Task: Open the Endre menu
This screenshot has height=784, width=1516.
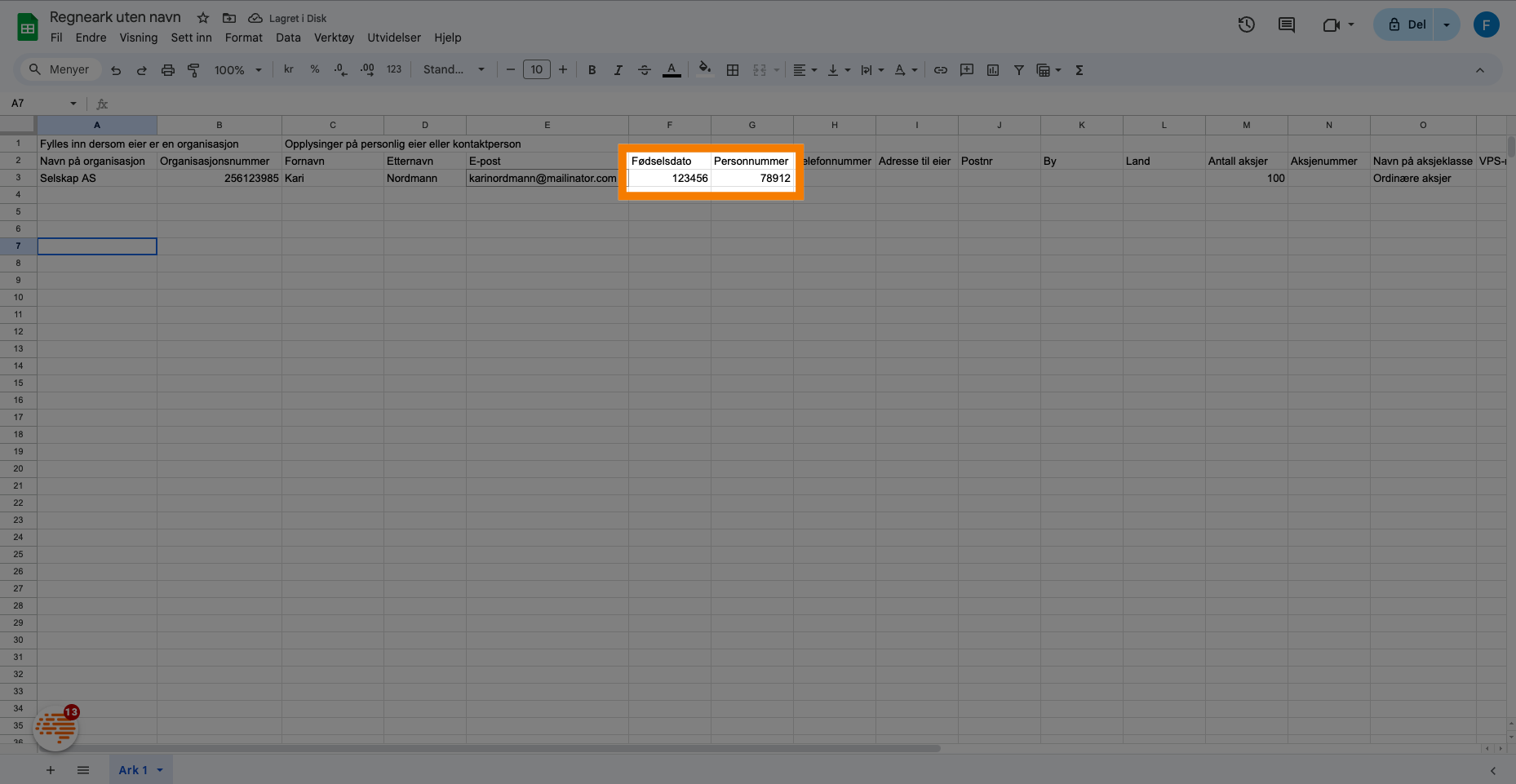Action: pyautogui.click(x=91, y=38)
